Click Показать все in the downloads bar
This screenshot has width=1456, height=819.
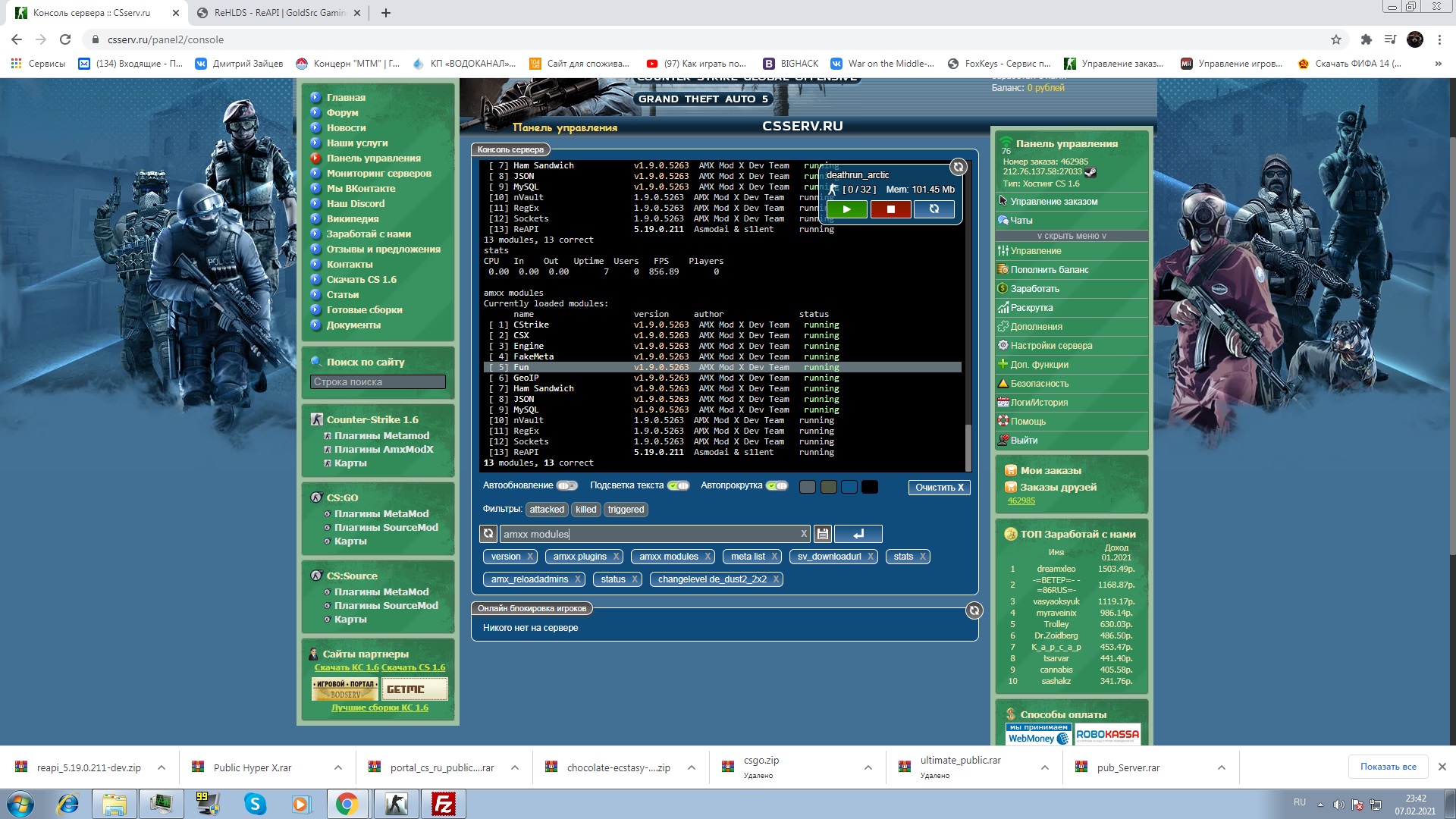[1388, 767]
